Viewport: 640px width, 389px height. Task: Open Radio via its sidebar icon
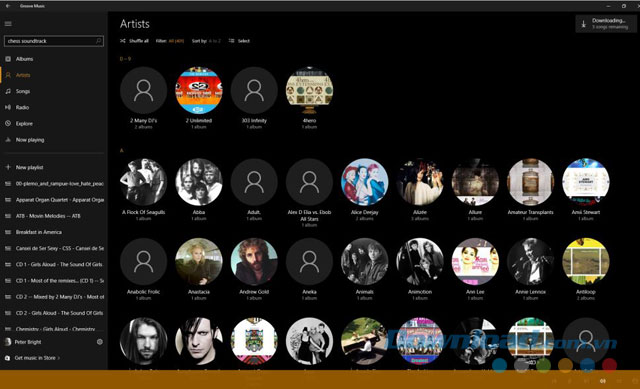(8, 107)
